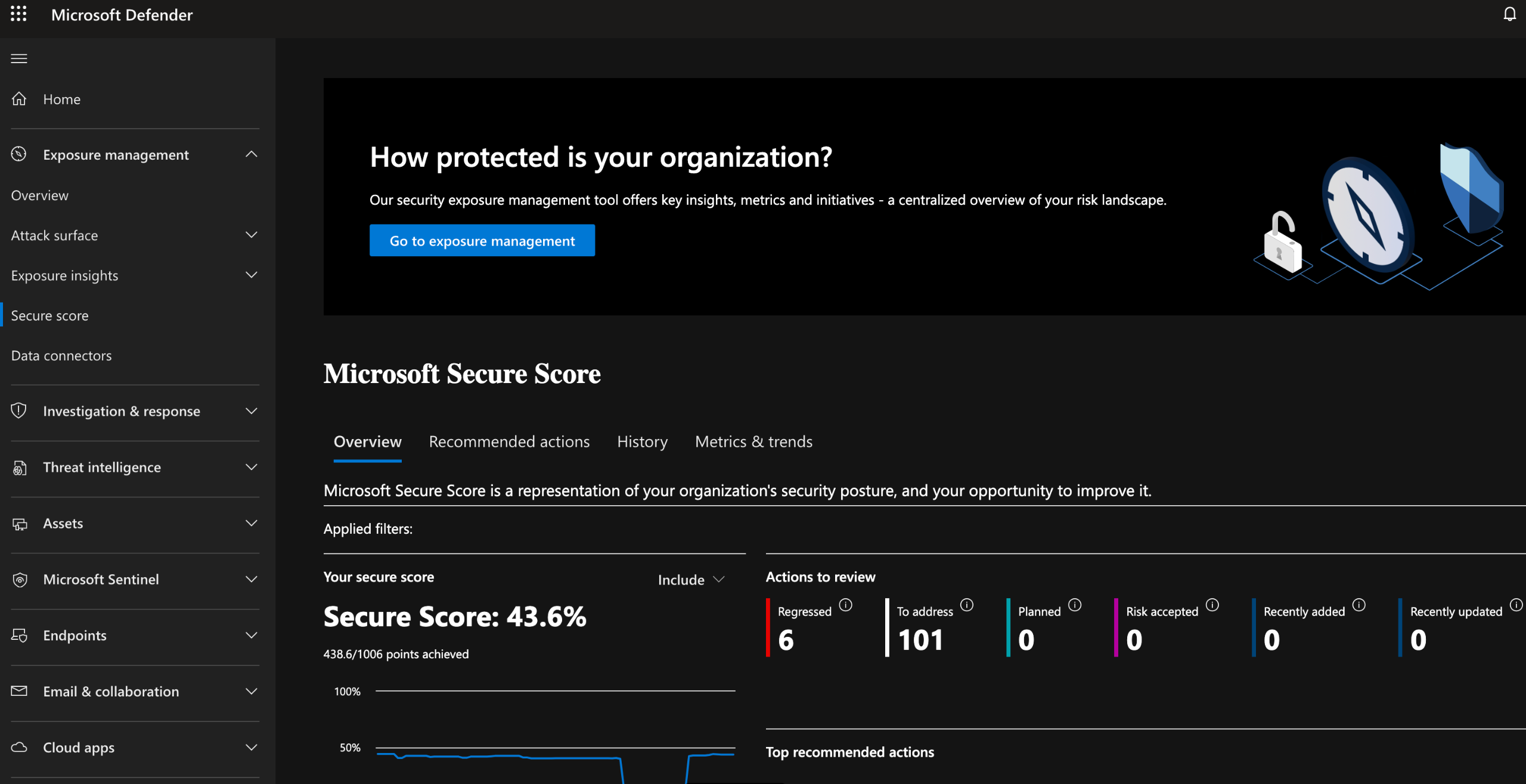The image size is (1526, 784).
Task: Click the info icon beside Risk accepted
Action: coord(1212,605)
